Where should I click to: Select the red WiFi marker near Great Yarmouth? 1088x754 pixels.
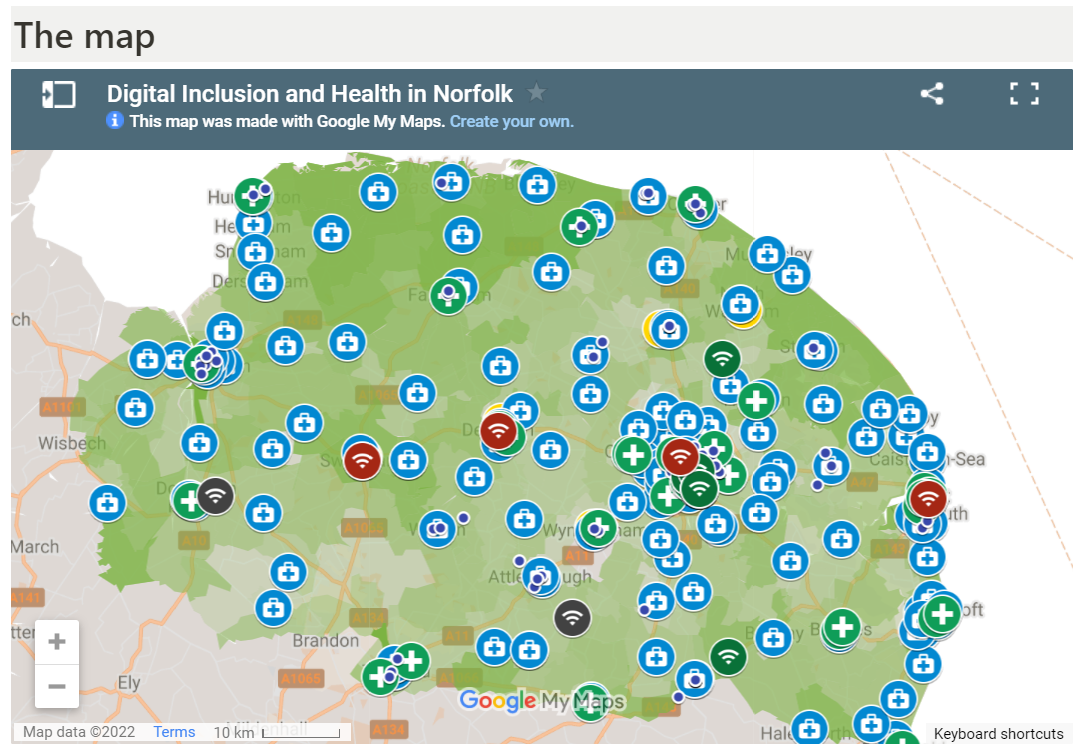[926, 498]
